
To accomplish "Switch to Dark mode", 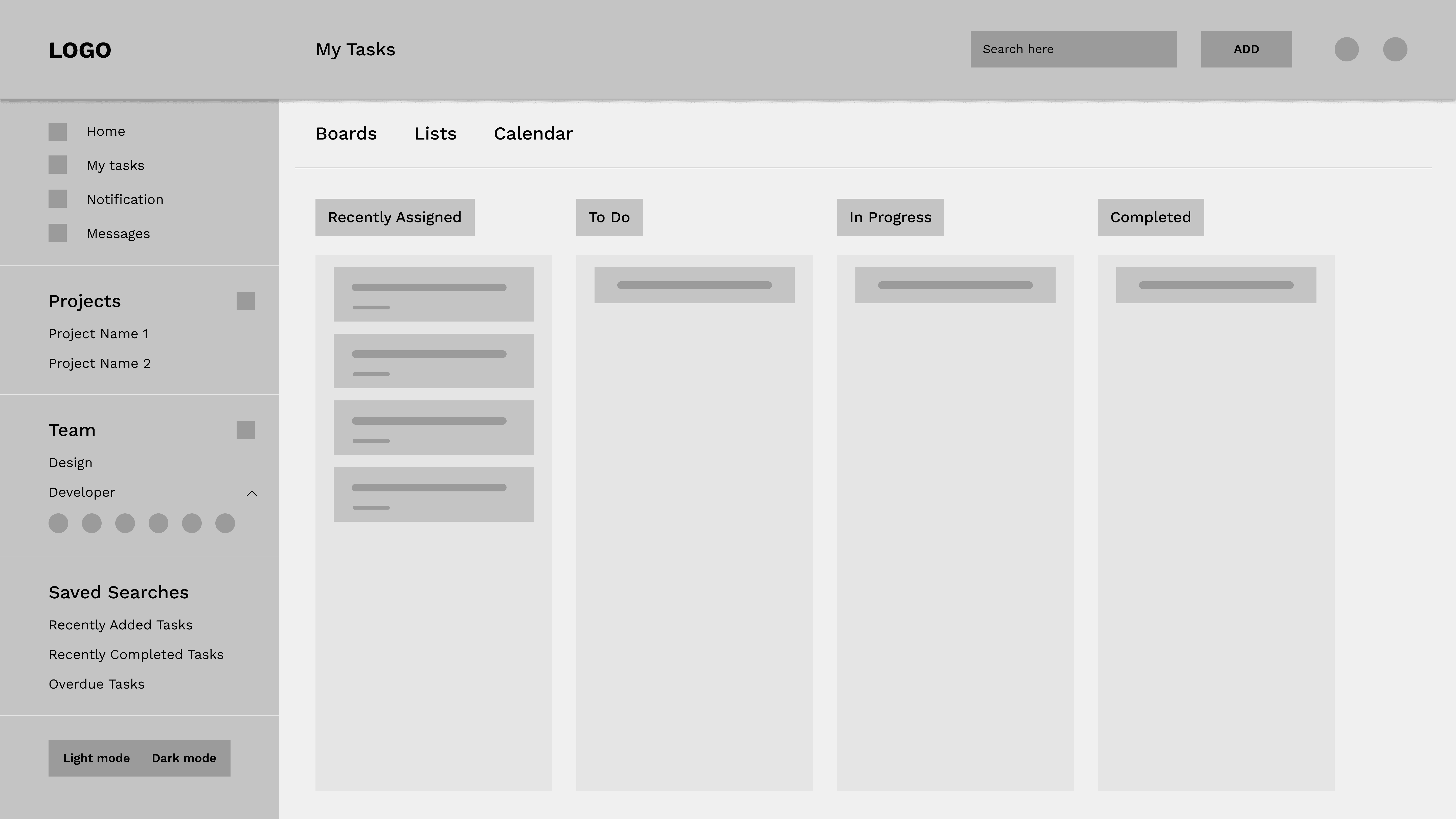I will click(184, 759).
